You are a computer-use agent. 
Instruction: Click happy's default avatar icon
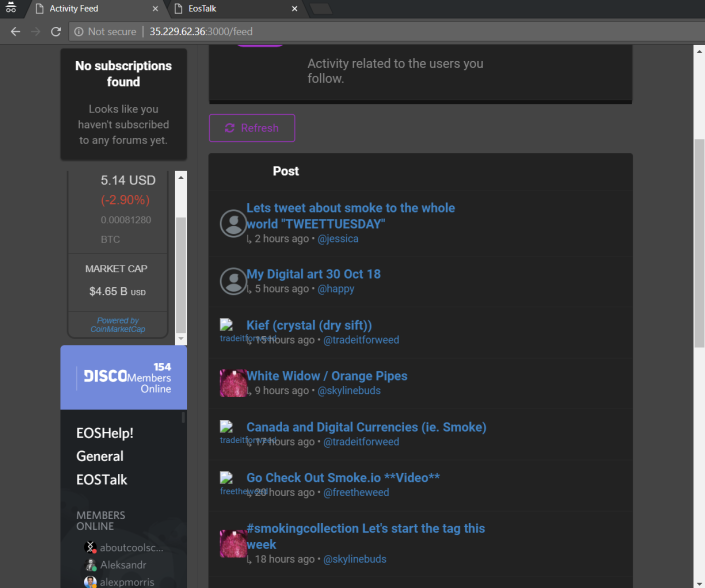point(233,281)
